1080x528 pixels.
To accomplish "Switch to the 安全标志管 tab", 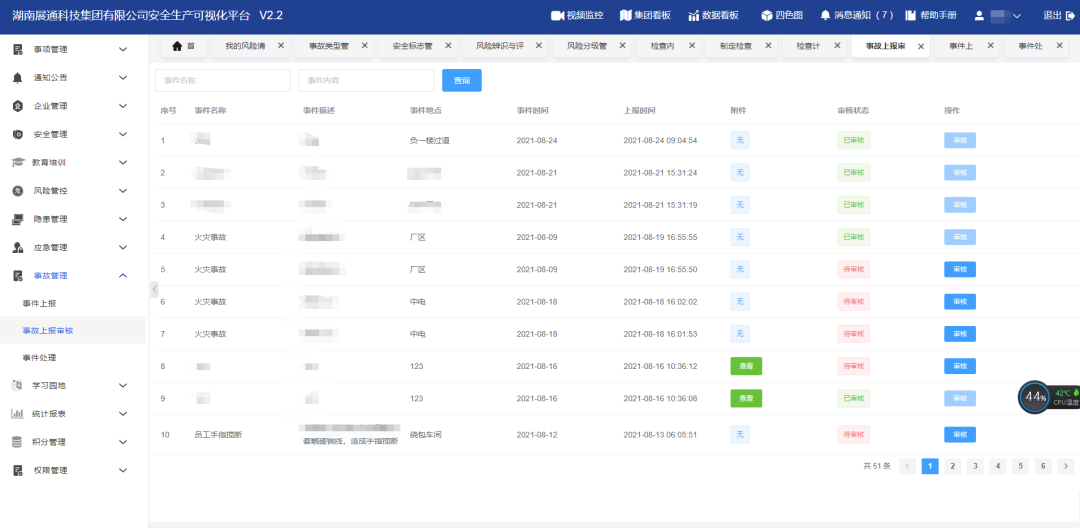I will coord(412,46).
